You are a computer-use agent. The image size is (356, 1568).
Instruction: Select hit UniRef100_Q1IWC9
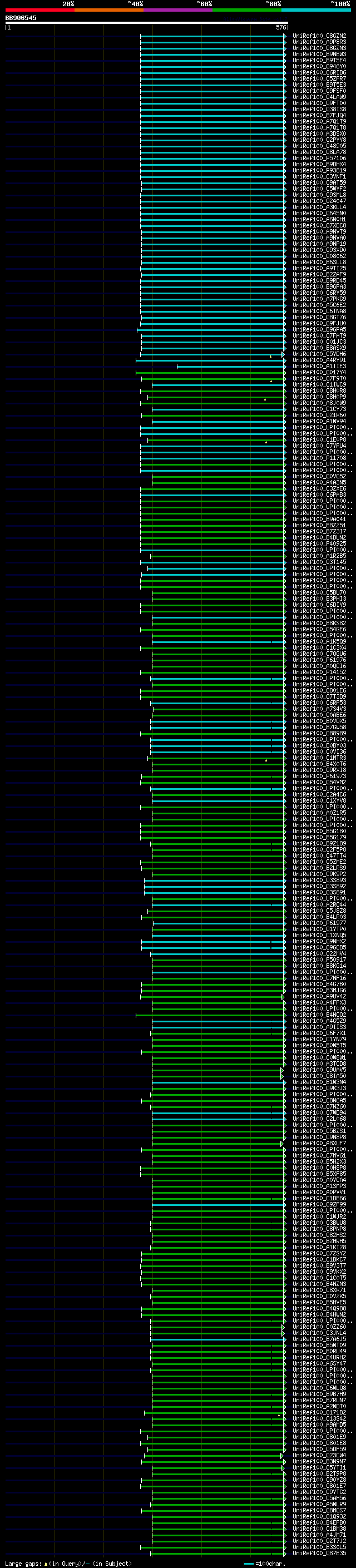tap(319, 385)
